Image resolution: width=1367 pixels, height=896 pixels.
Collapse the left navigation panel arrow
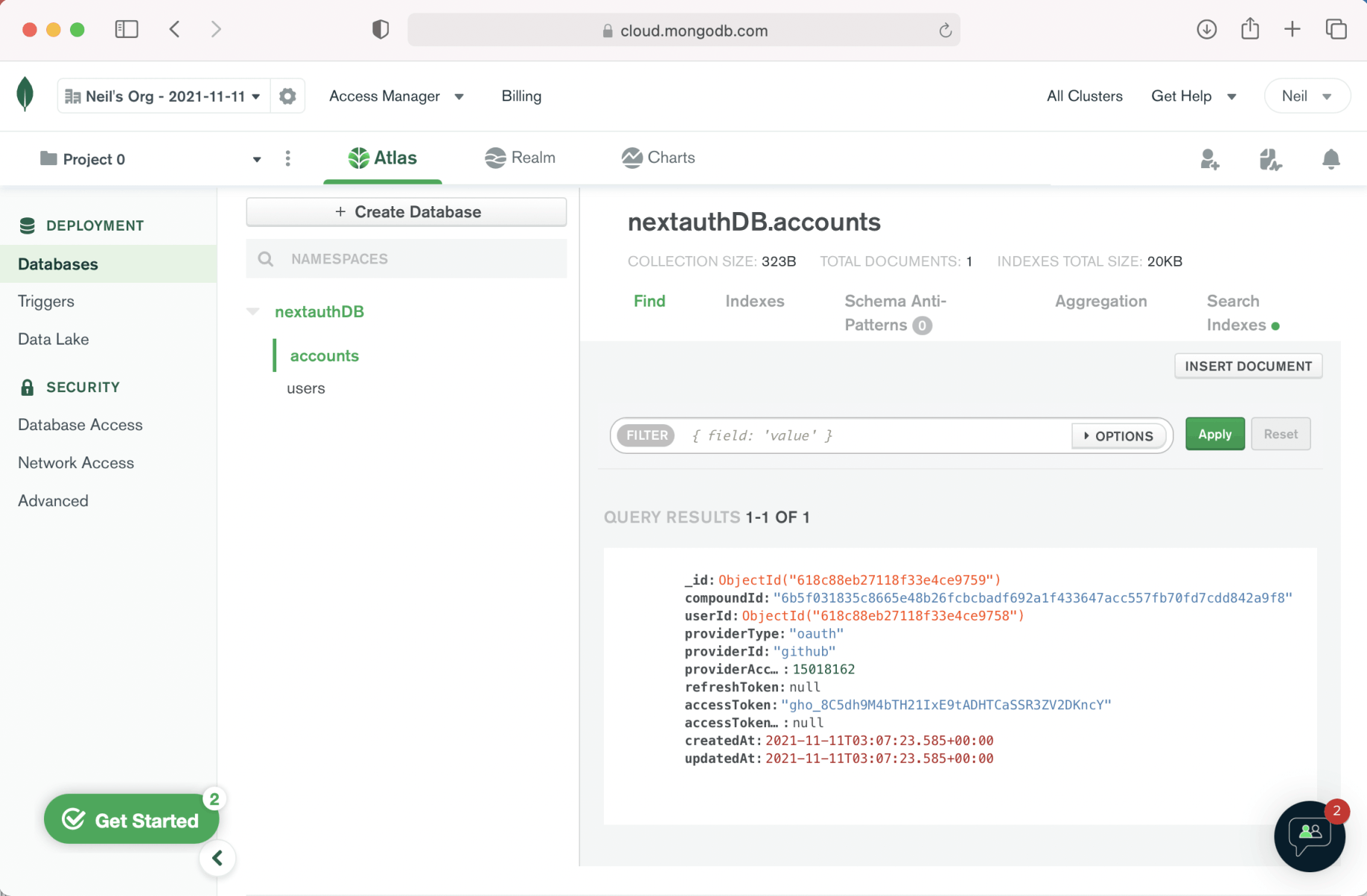pyautogui.click(x=217, y=858)
